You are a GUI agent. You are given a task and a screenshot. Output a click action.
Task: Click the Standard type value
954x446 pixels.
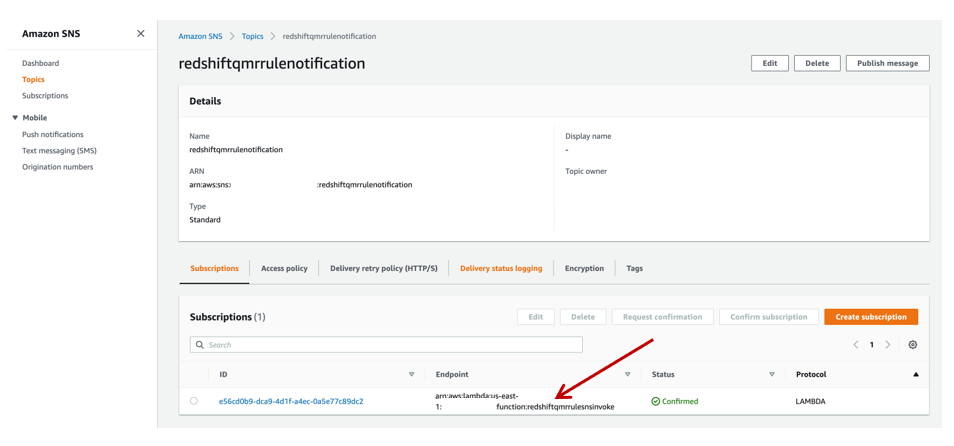(205, 220)
